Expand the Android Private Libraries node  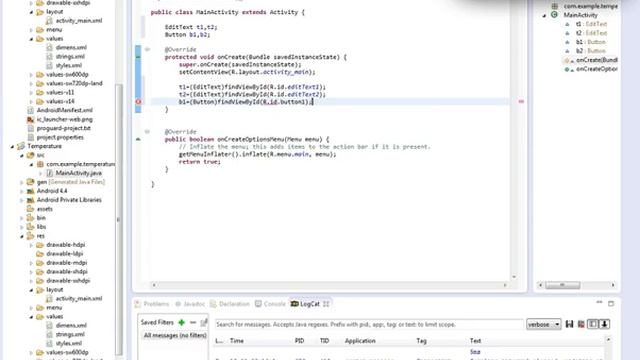22,200
